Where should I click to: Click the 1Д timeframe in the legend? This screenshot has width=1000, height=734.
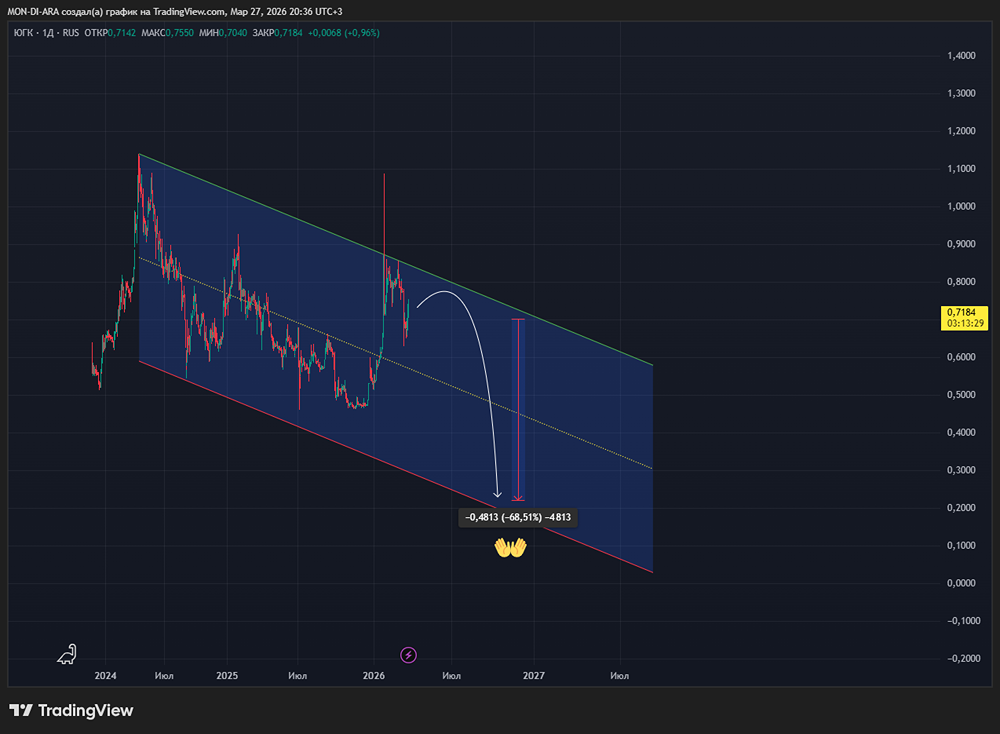(x=48, y=33)
